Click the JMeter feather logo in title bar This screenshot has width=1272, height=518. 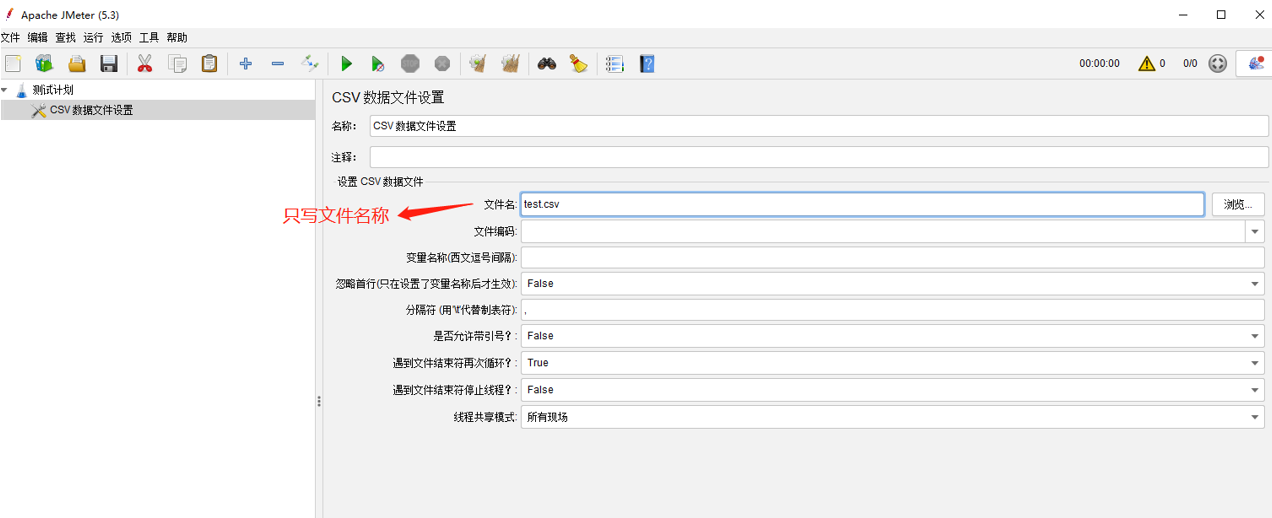10,14
